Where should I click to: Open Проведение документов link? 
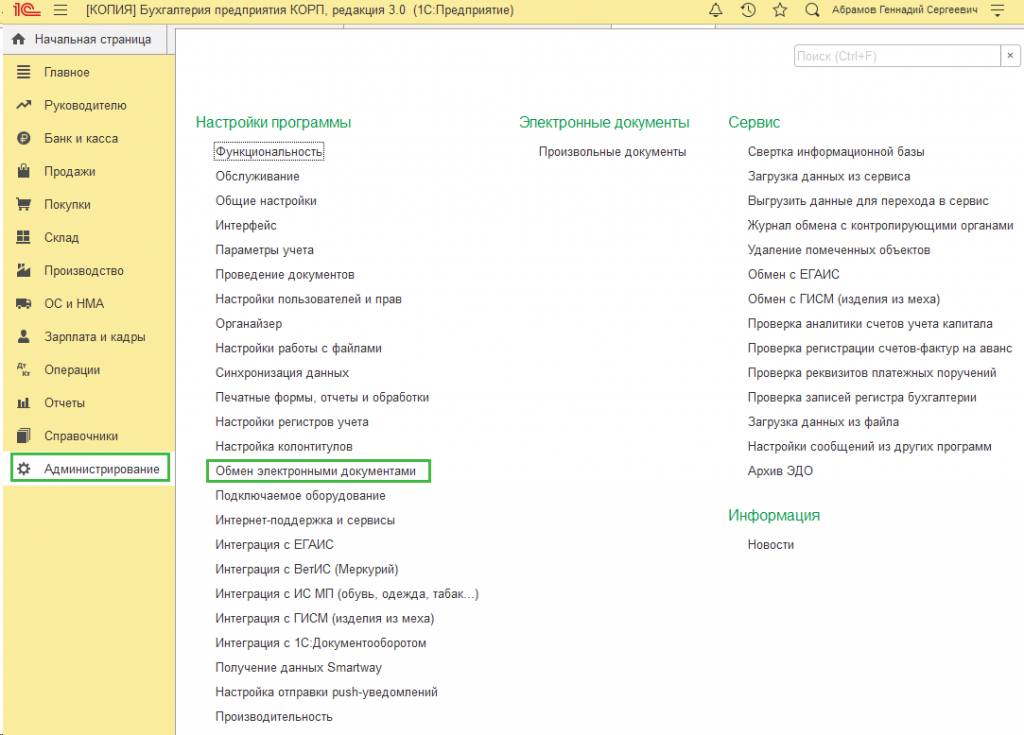(x=285, y=274)
